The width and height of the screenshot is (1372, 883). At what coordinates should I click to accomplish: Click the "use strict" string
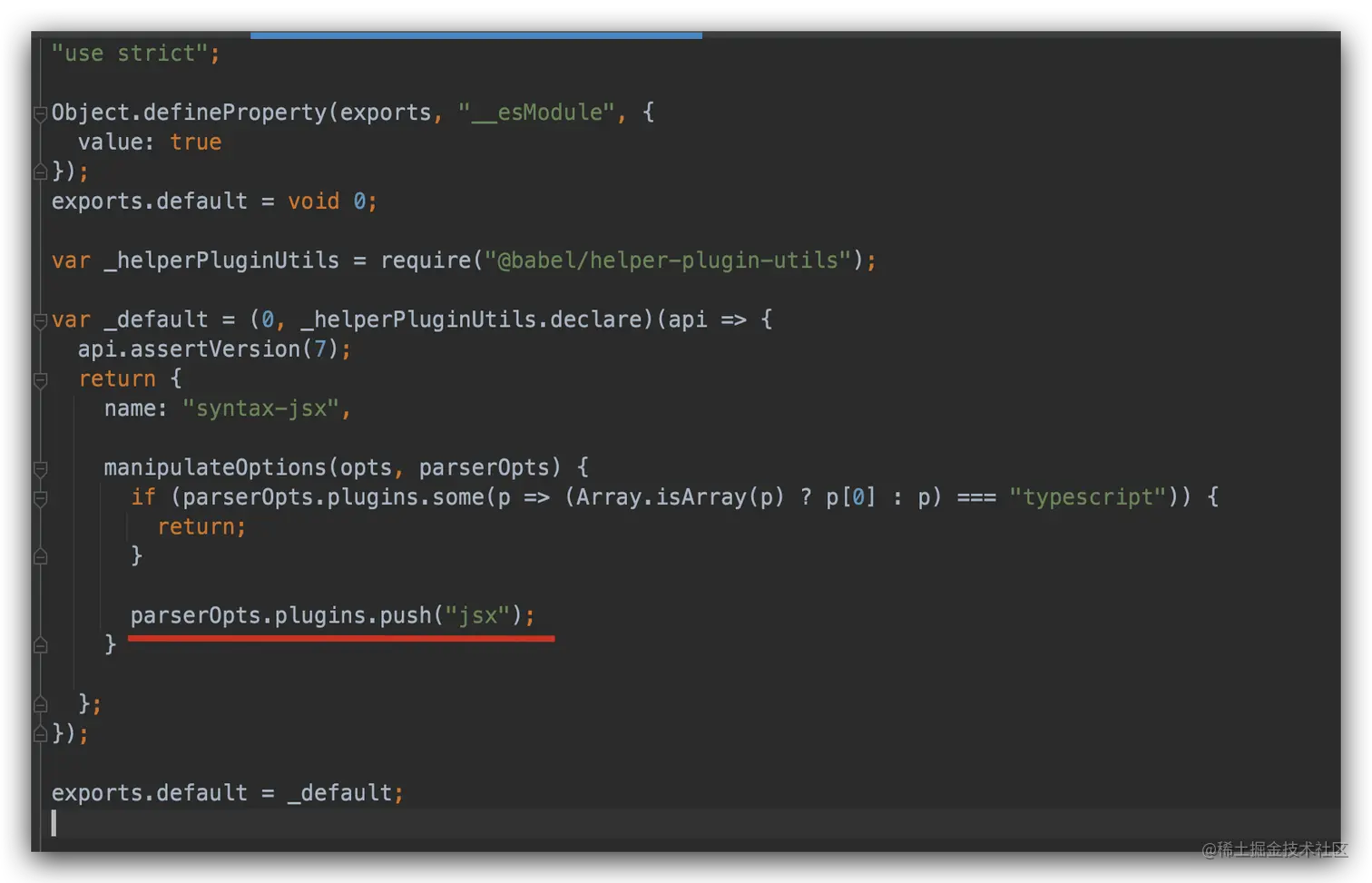[130, 54]
